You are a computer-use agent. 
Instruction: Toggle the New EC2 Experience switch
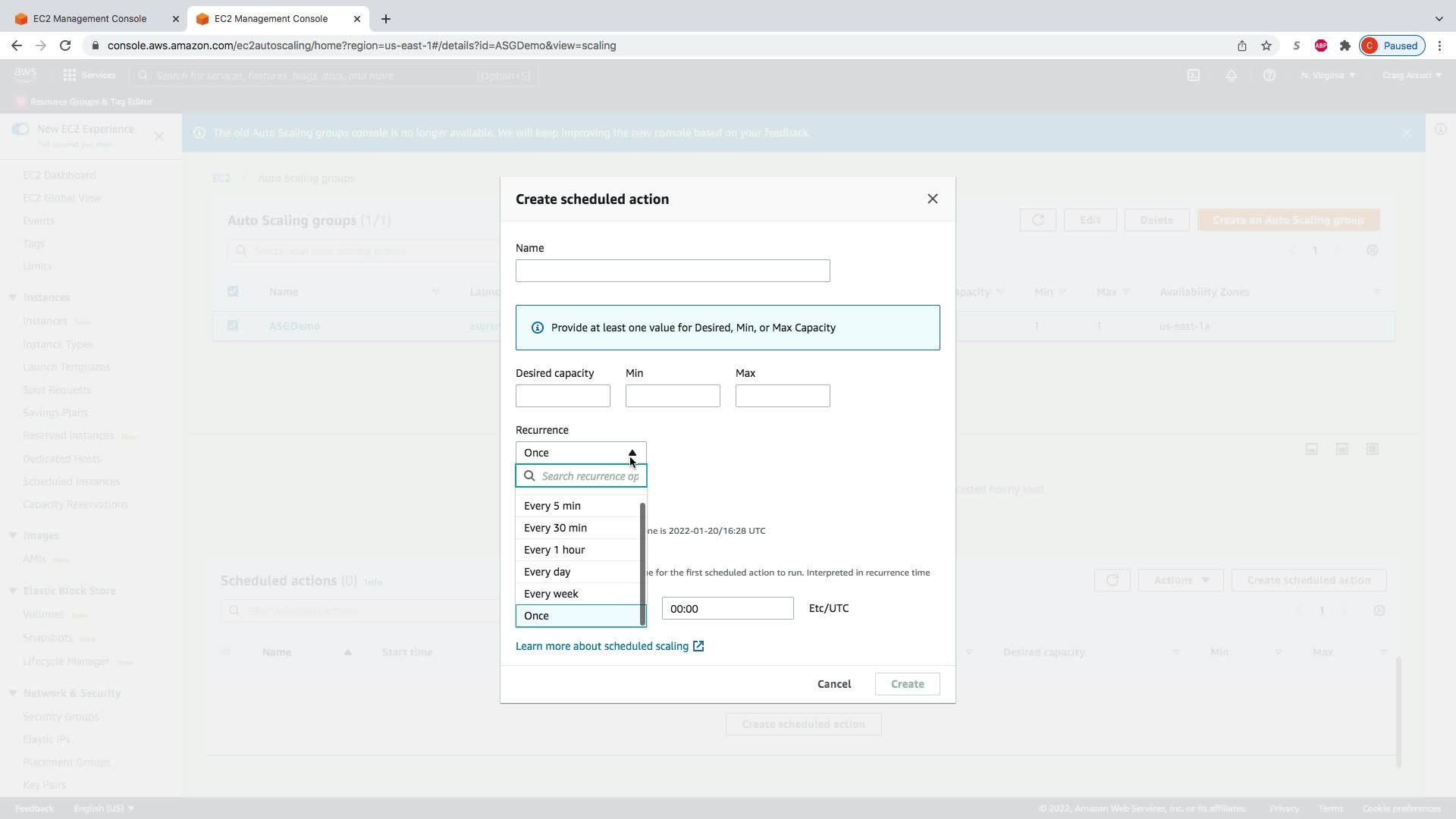[x=20, y=129]
